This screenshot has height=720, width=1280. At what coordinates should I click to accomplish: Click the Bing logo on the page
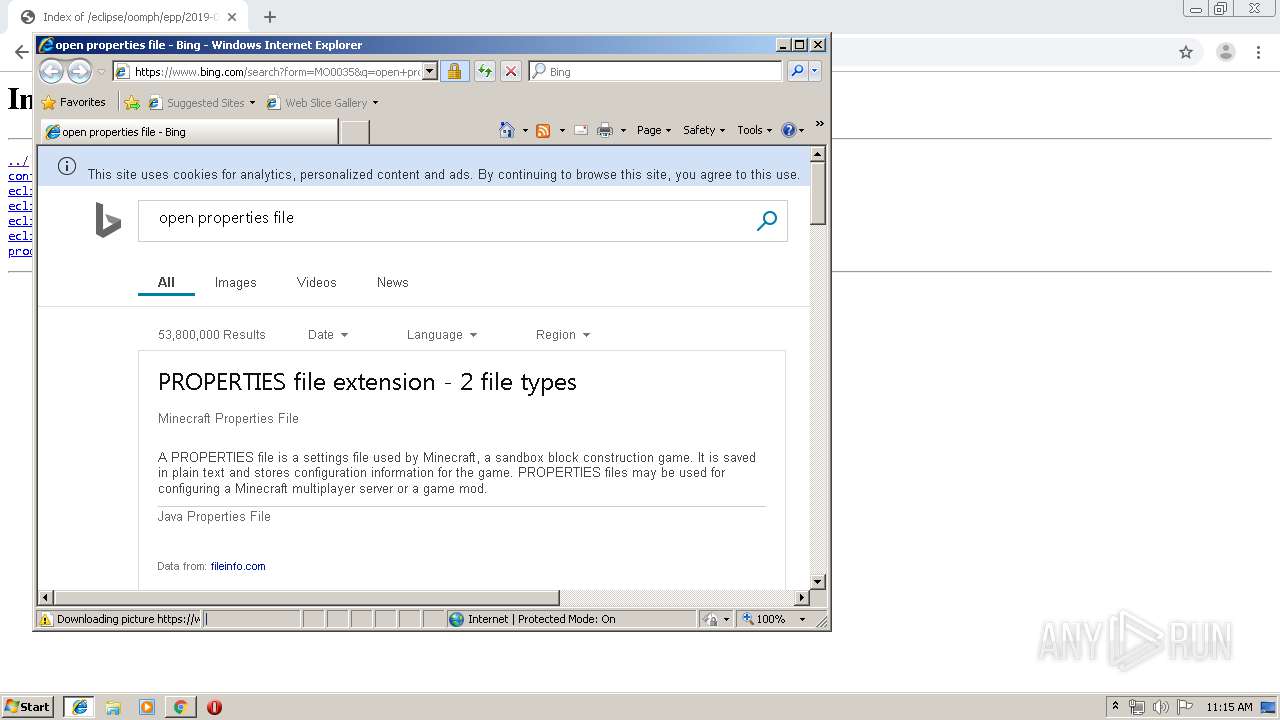pyautogui.click(x=108, y=220)
